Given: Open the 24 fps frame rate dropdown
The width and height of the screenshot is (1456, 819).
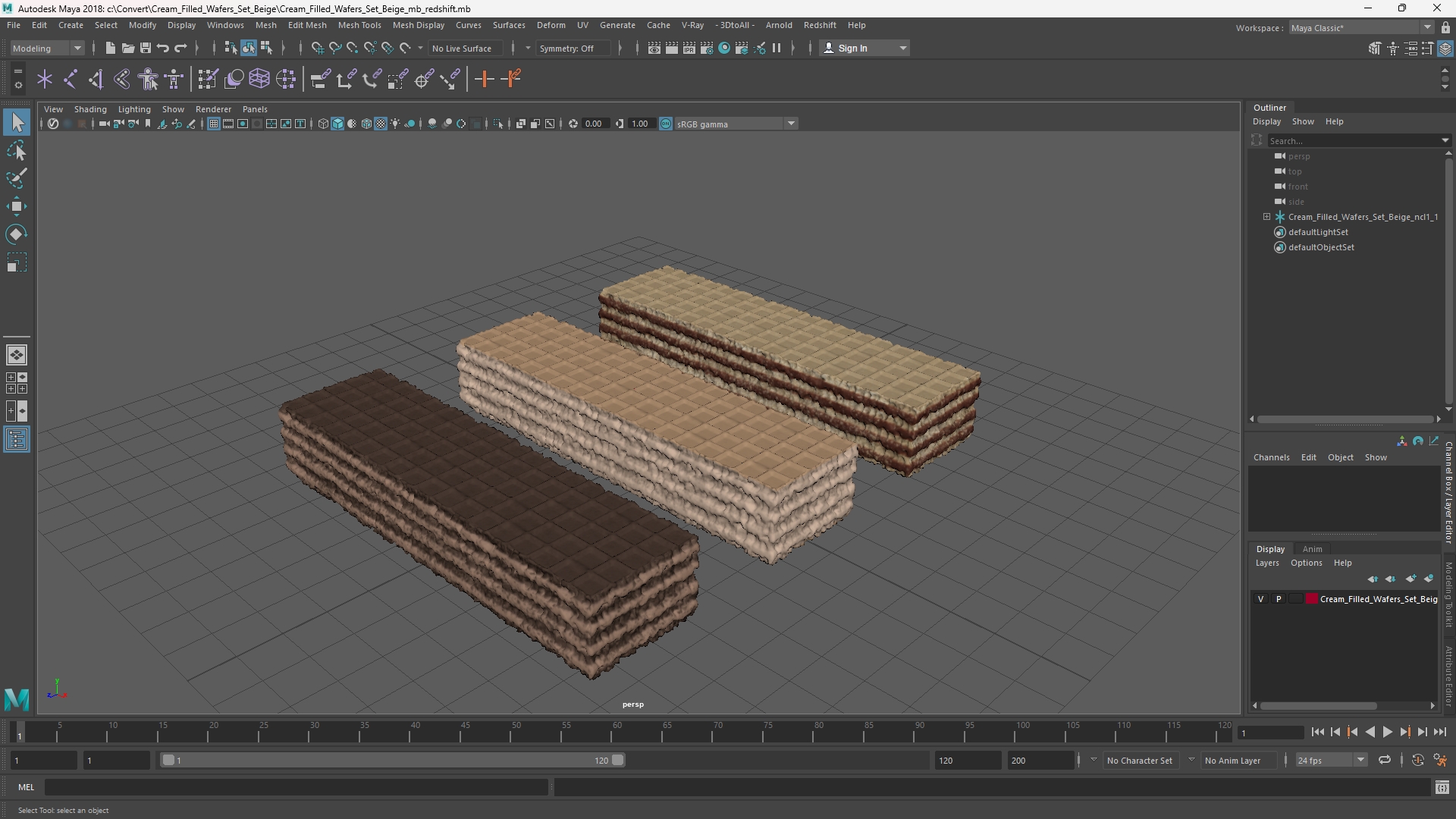Looking at the screenshot, I should [x=1331, y=760].
